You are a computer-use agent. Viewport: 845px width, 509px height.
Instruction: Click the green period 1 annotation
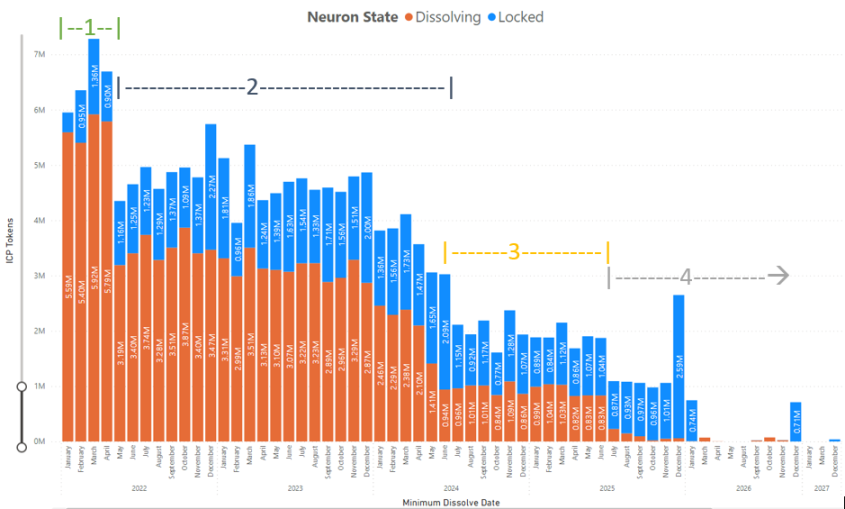coord(89,29)
